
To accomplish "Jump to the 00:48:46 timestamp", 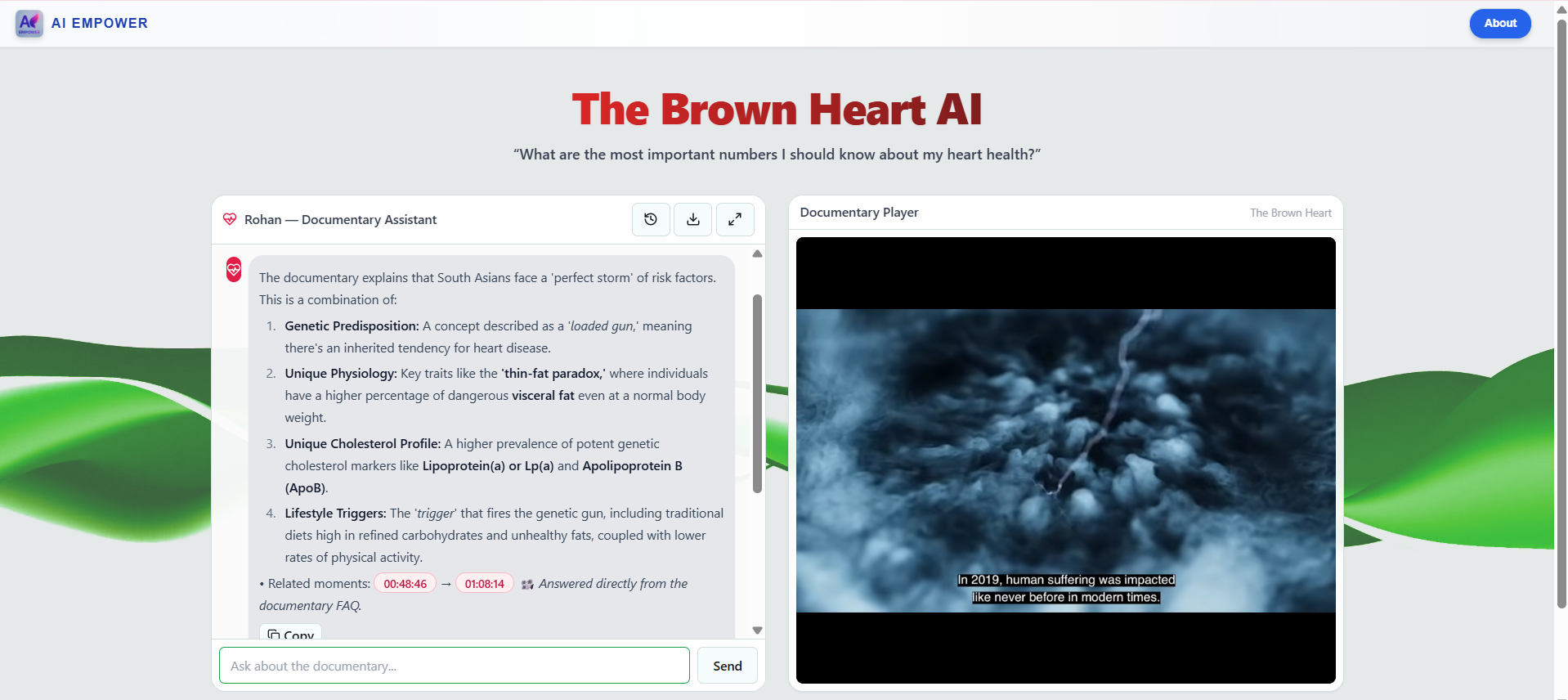I will (405, 584).
